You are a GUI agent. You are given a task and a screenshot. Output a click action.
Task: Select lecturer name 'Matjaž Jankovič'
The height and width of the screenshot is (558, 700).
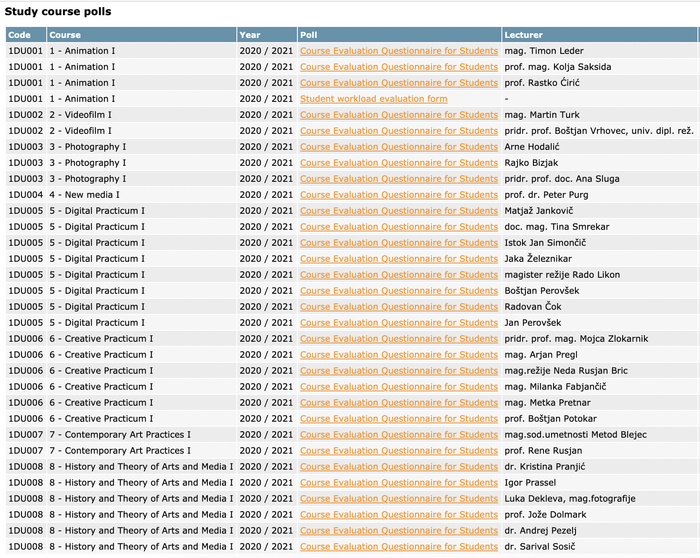[539, 211]
